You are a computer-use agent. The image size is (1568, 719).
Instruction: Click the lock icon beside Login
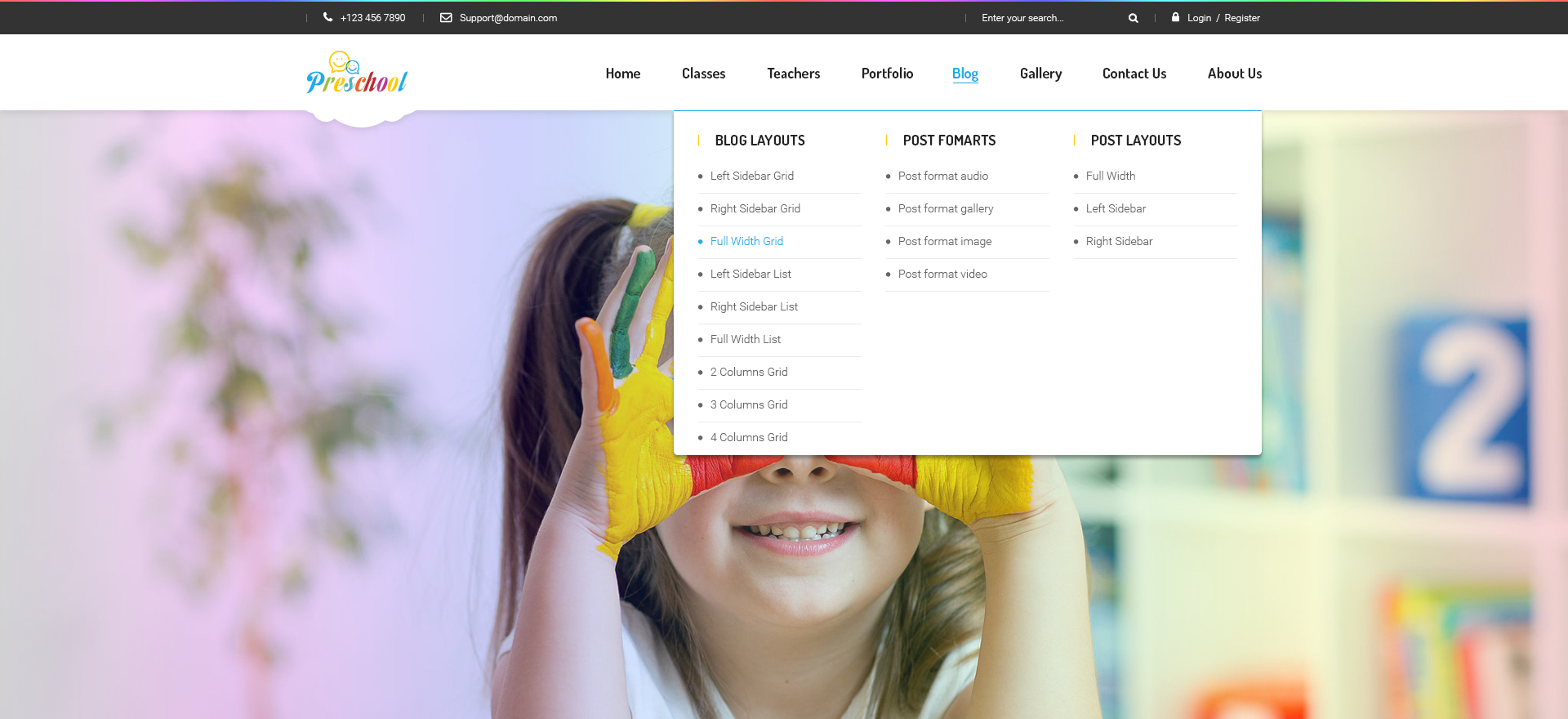pos(1175,17)
